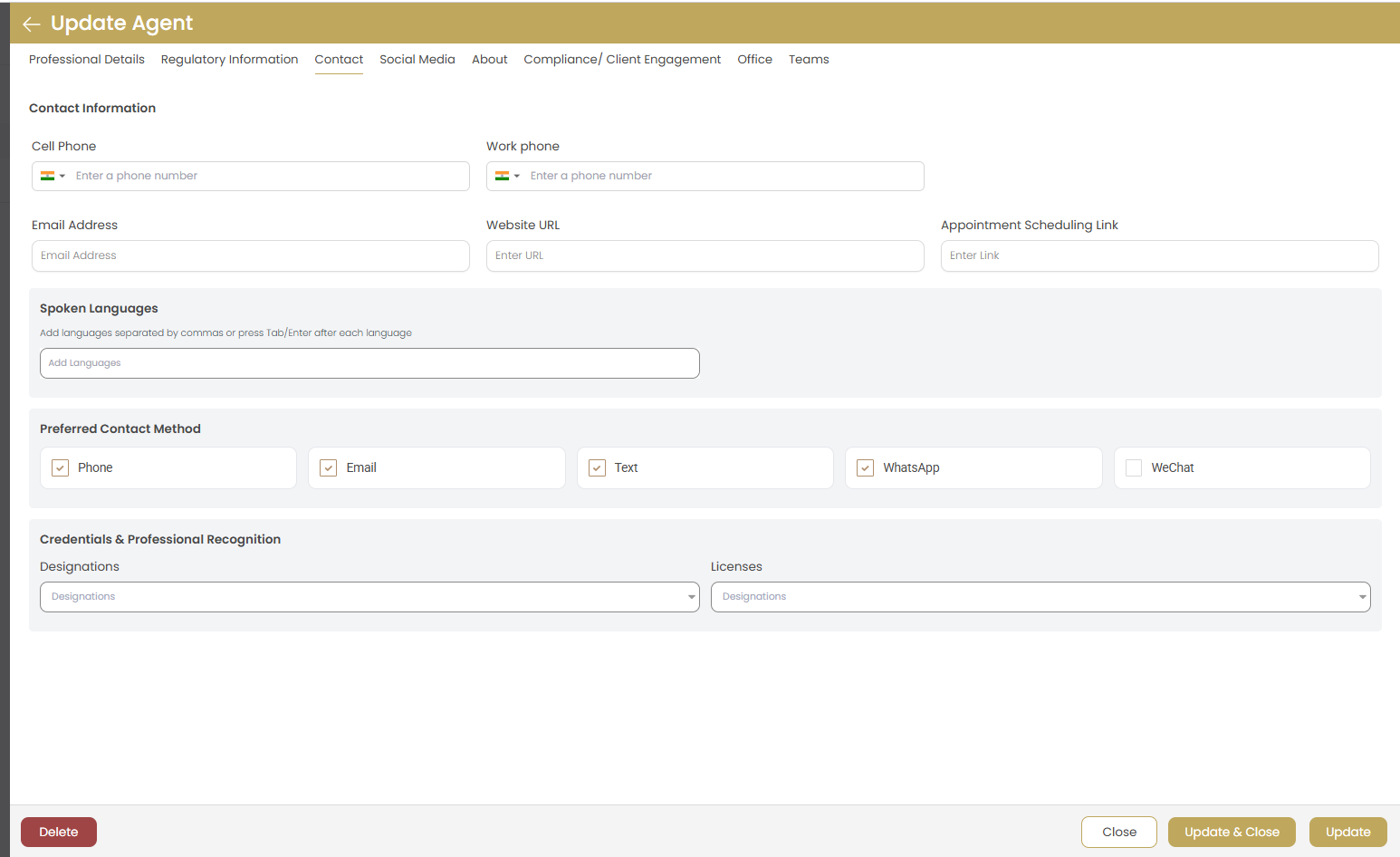Disable WhatsApp as a contact method

tap(865, 467)
